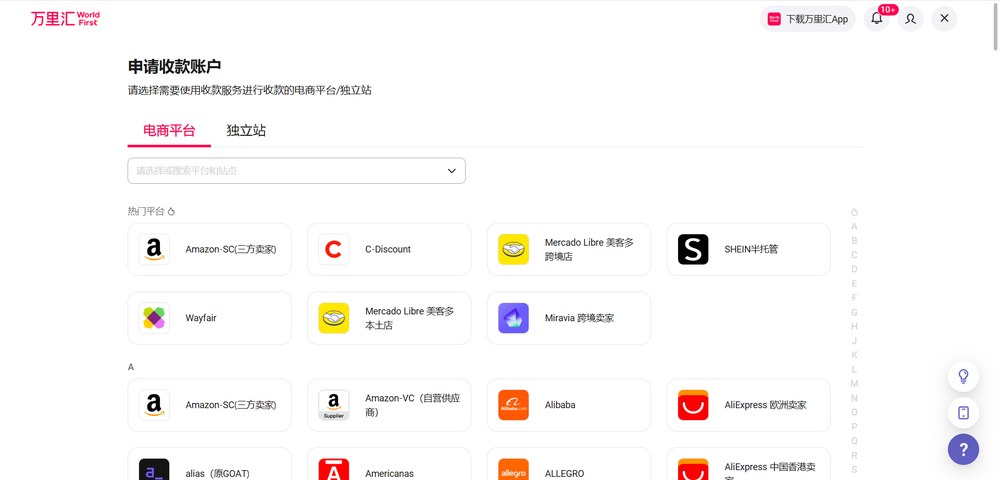Viewport: 1000px width, 480px height.
Task: Click the Wayfair card text
Action: tap(201, 318)
